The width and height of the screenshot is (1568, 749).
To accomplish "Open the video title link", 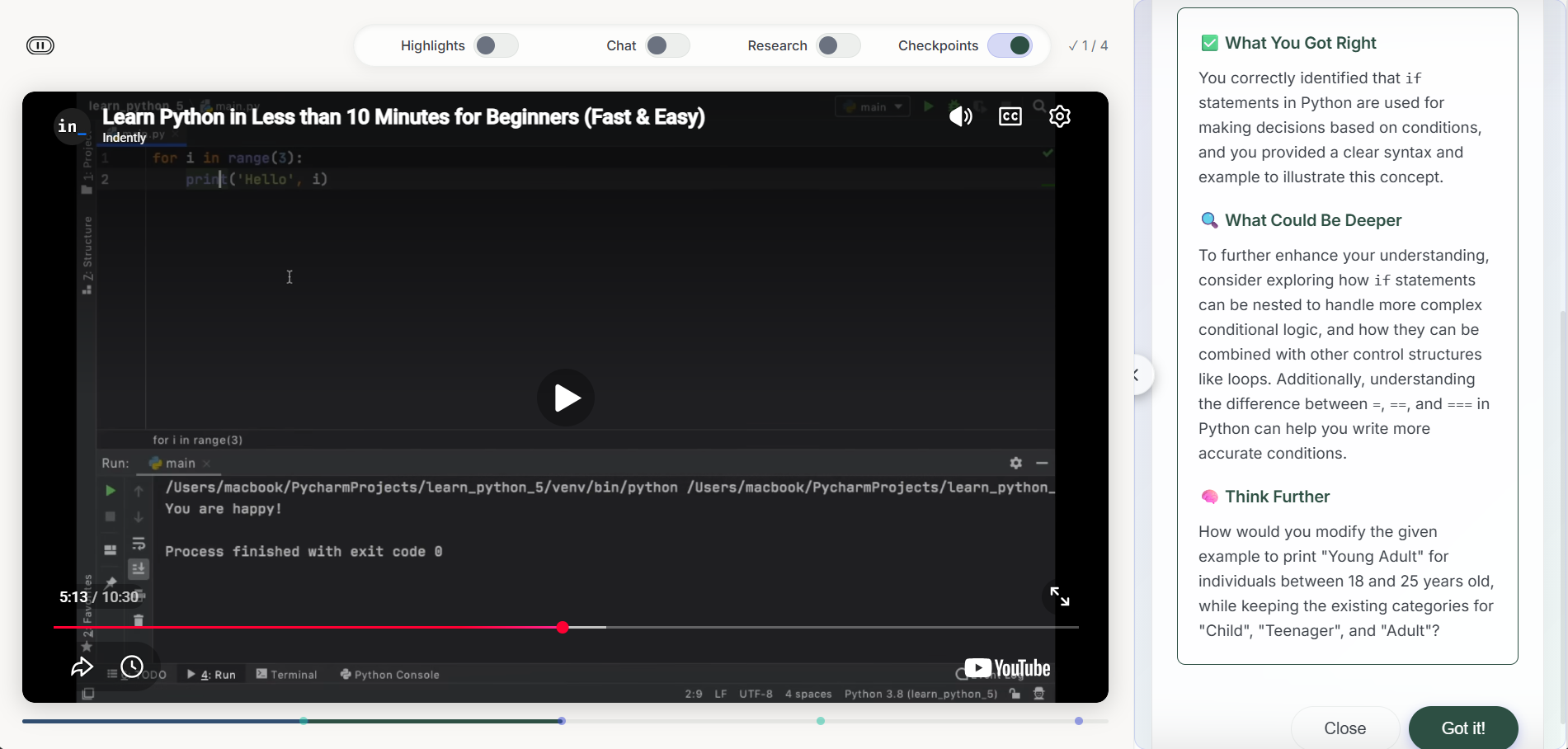I will pyautogui.click(x=403, y=117).
